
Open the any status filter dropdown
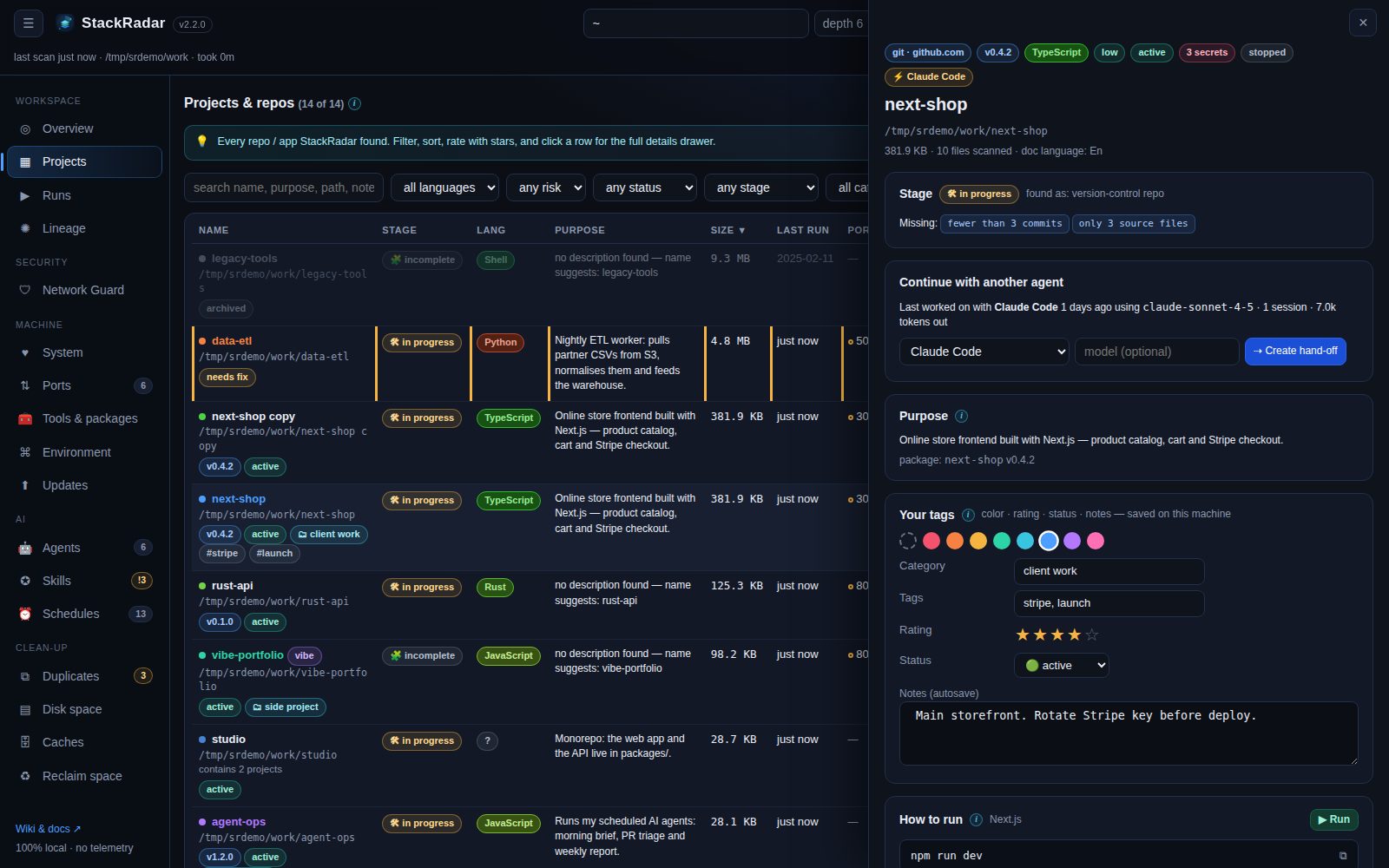tap(645, 187)
